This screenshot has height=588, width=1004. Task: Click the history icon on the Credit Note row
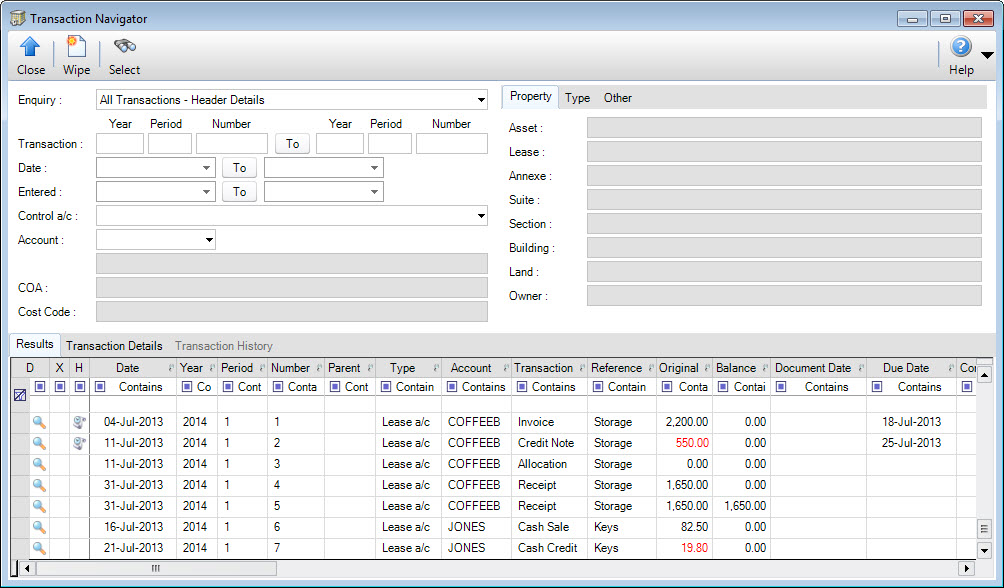tap(79, 442)
